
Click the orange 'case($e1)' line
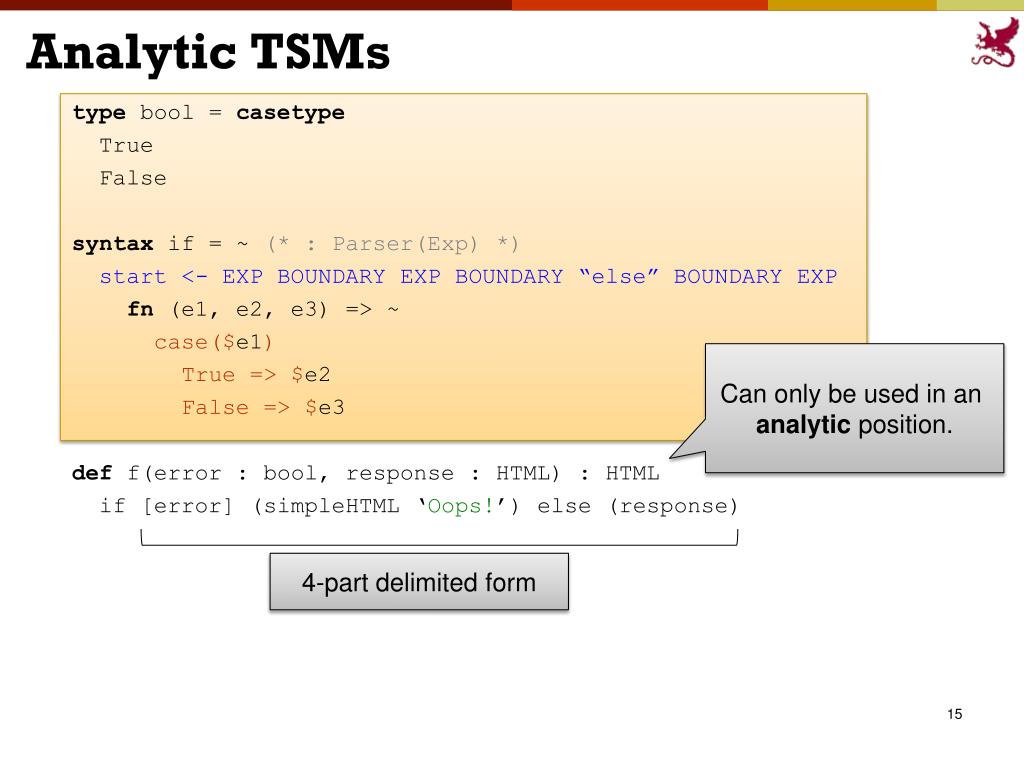click(x=214, y=342)
